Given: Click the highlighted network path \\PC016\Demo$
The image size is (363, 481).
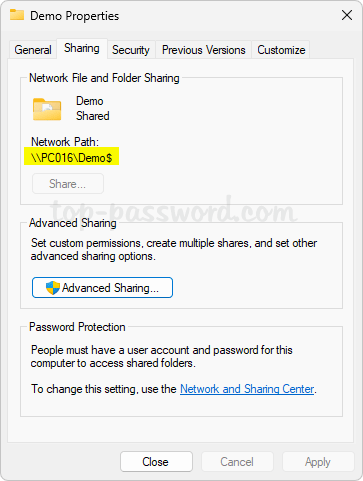Looking at the screenshot, I should [71, 157].
